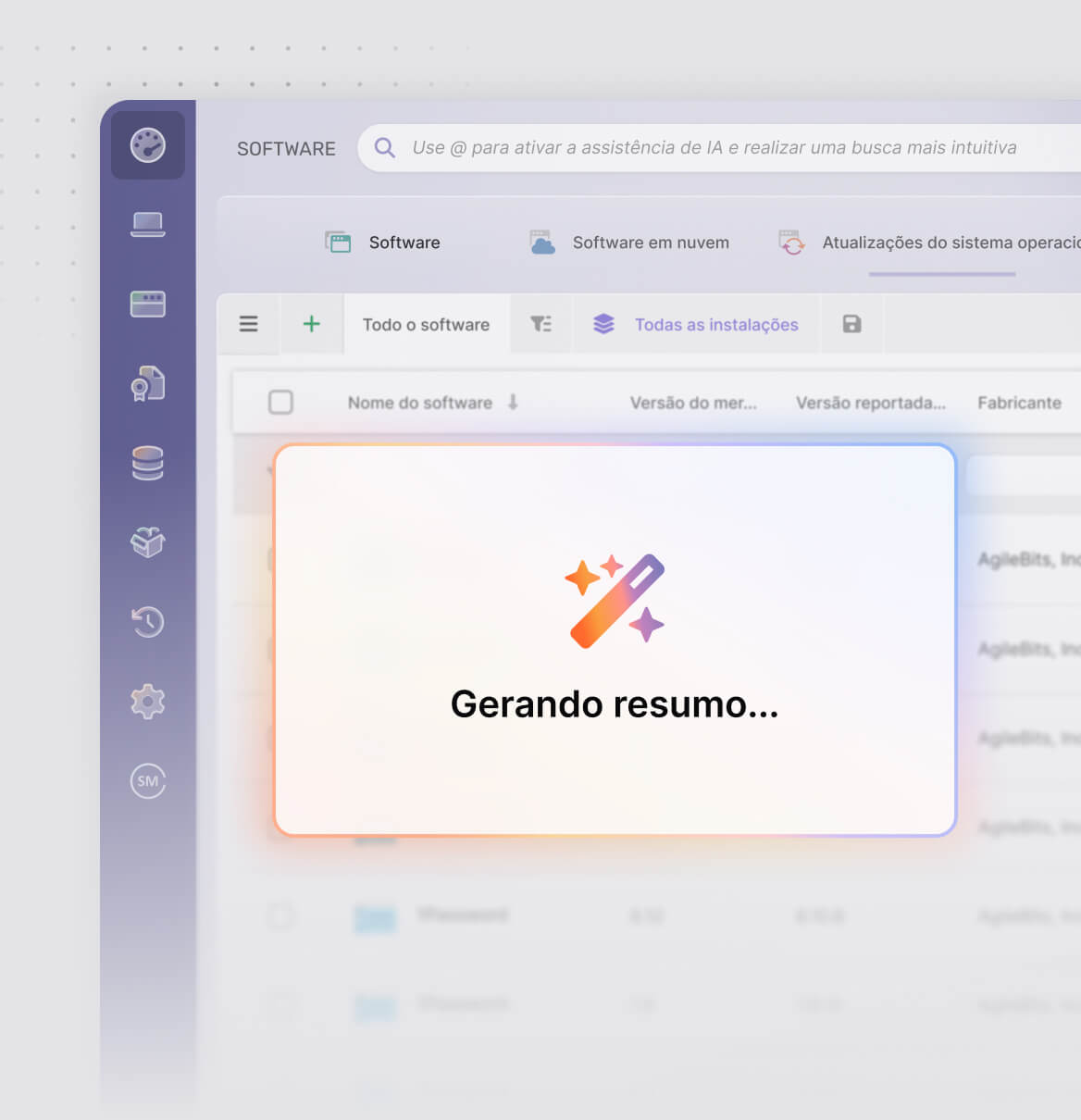Open the hamburger menu on the toolbar
The height and width of the screenshot is (1120, 1081).
pos(248,324)
